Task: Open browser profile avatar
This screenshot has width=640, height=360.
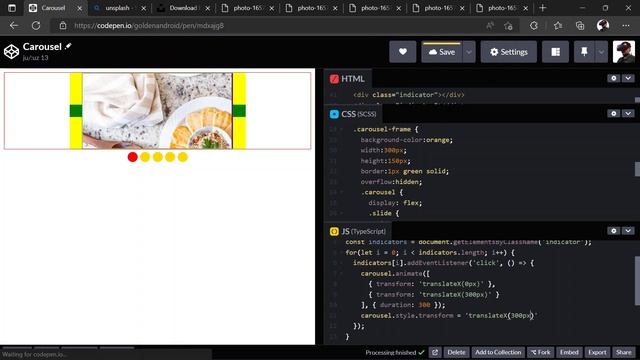Action: (603, 25)
